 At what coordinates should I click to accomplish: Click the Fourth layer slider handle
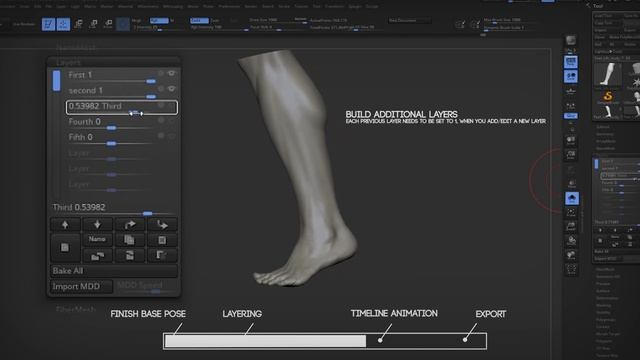tap(111, 128)
